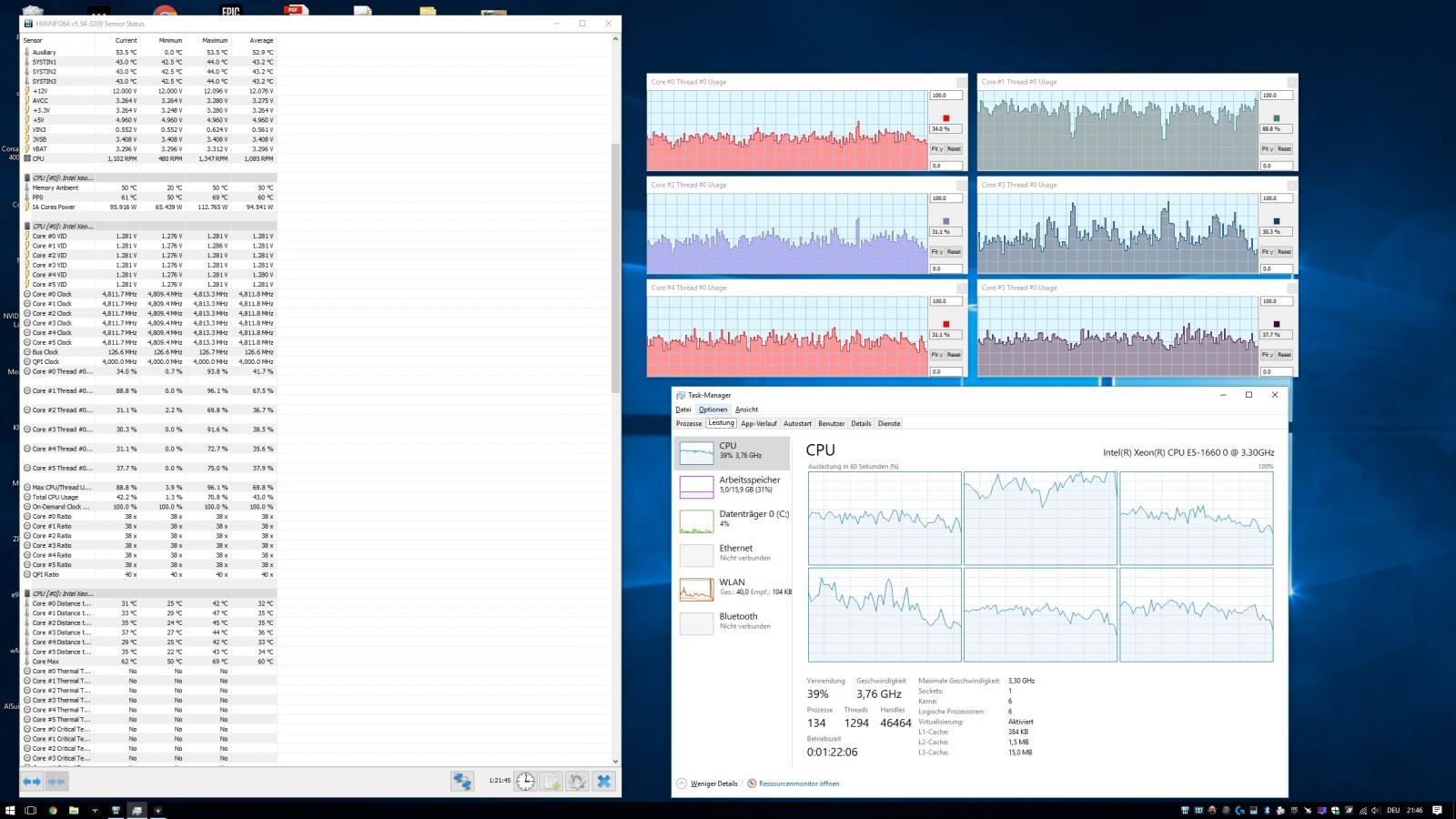Click Ressourcenmonitor öffnen link

pos(799,784)
